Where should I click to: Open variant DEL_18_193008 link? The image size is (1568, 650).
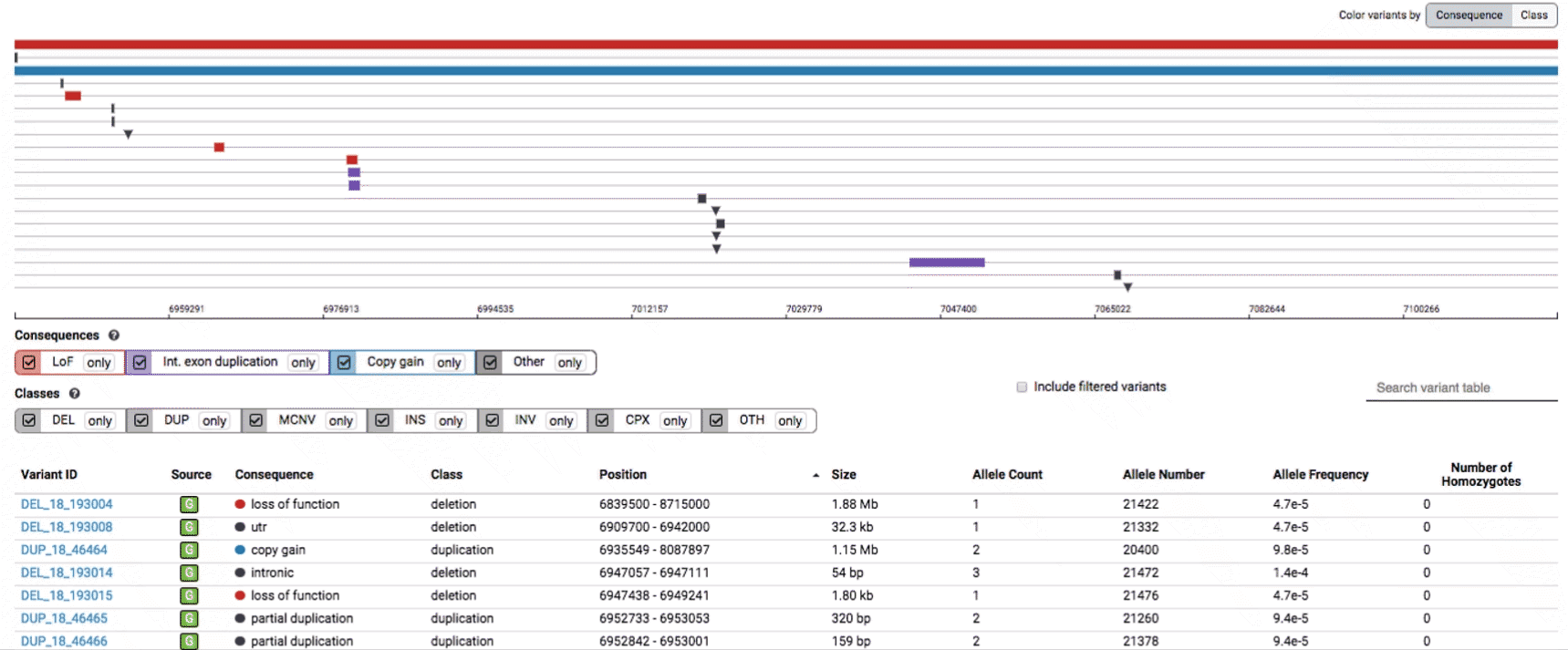67,527
